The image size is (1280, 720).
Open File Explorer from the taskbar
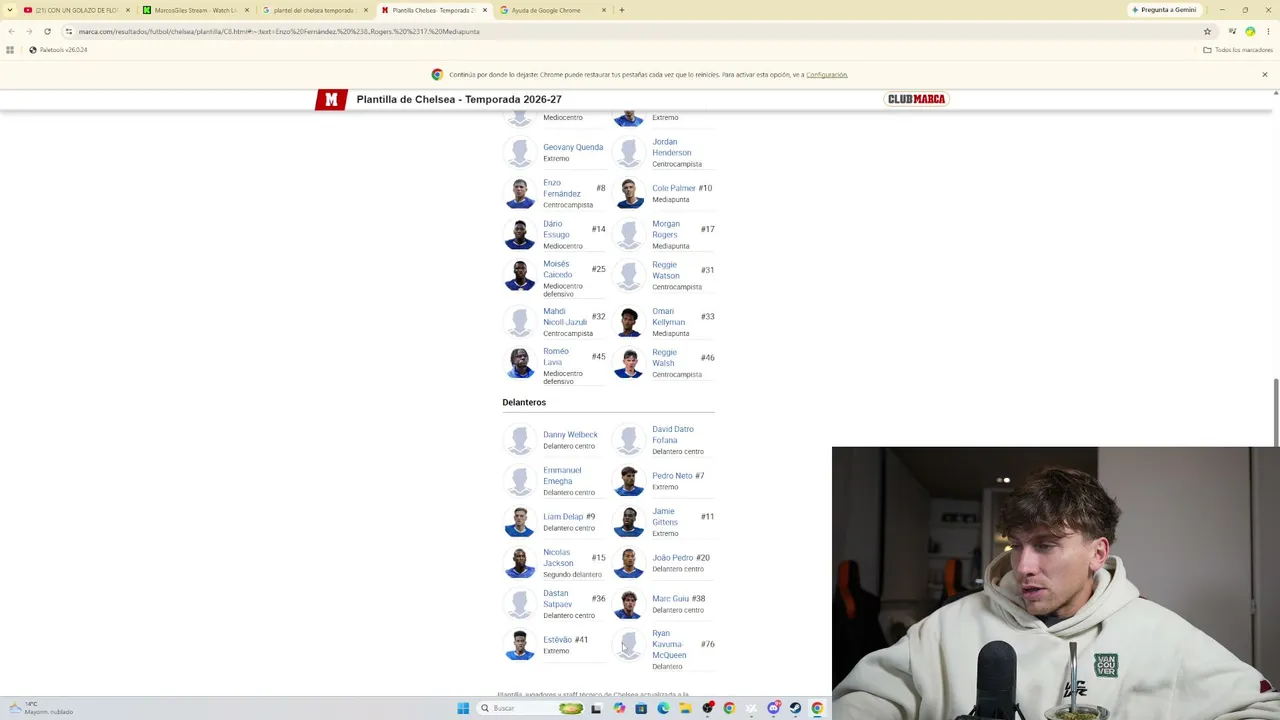(x=685, y=708)
